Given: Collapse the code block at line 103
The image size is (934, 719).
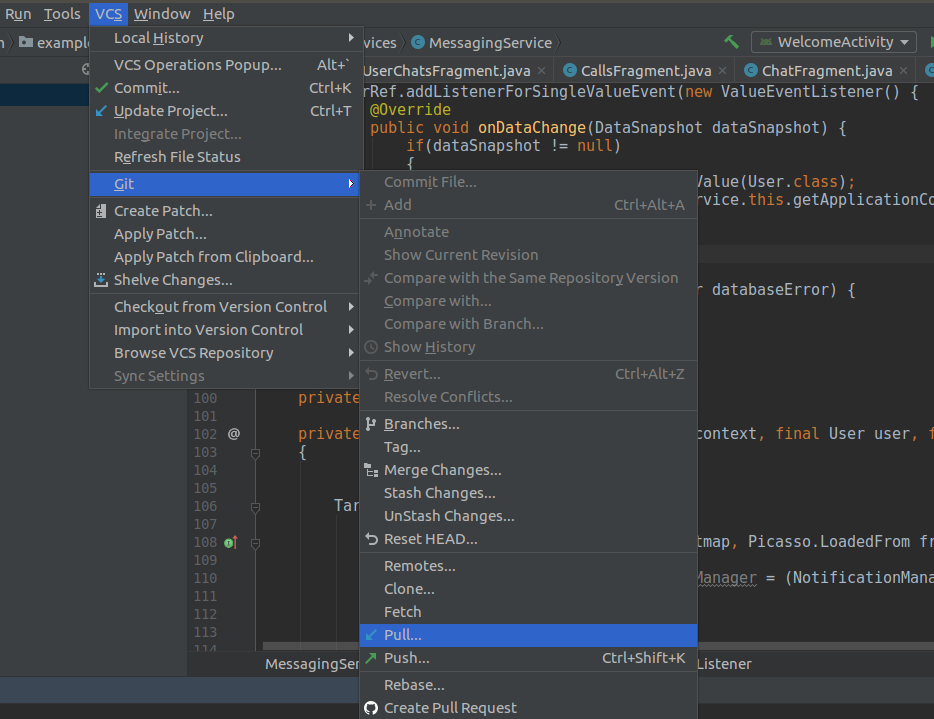Looking at the screenshot, I should click(255, 453).
